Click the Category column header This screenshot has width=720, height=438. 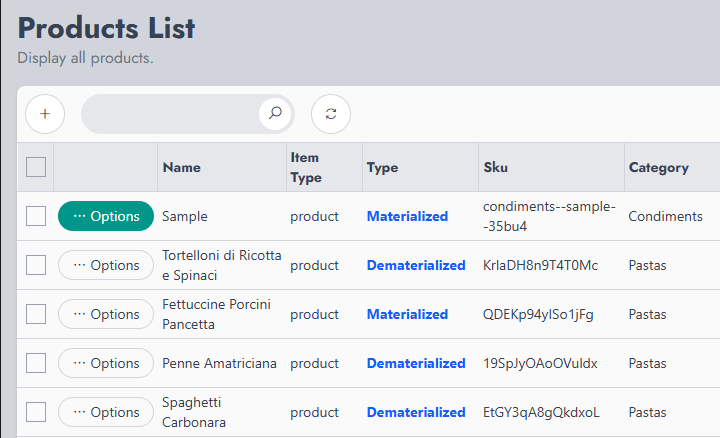[659, 168]
